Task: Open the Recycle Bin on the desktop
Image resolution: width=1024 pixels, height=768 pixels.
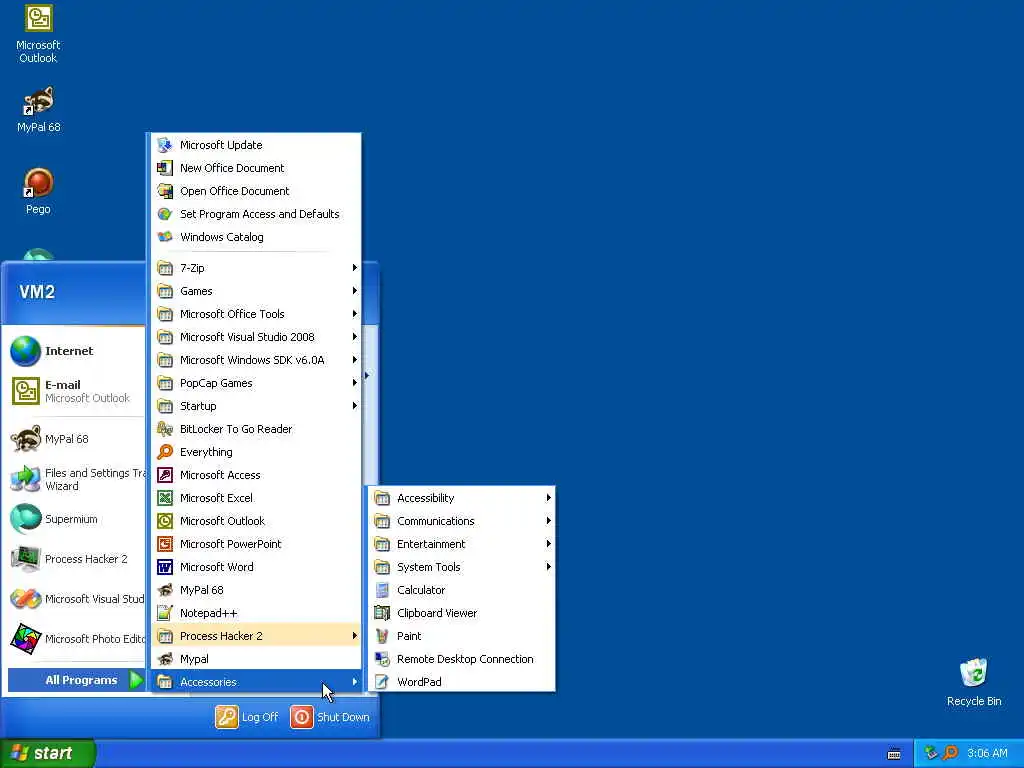Action: tap(974, 682)
